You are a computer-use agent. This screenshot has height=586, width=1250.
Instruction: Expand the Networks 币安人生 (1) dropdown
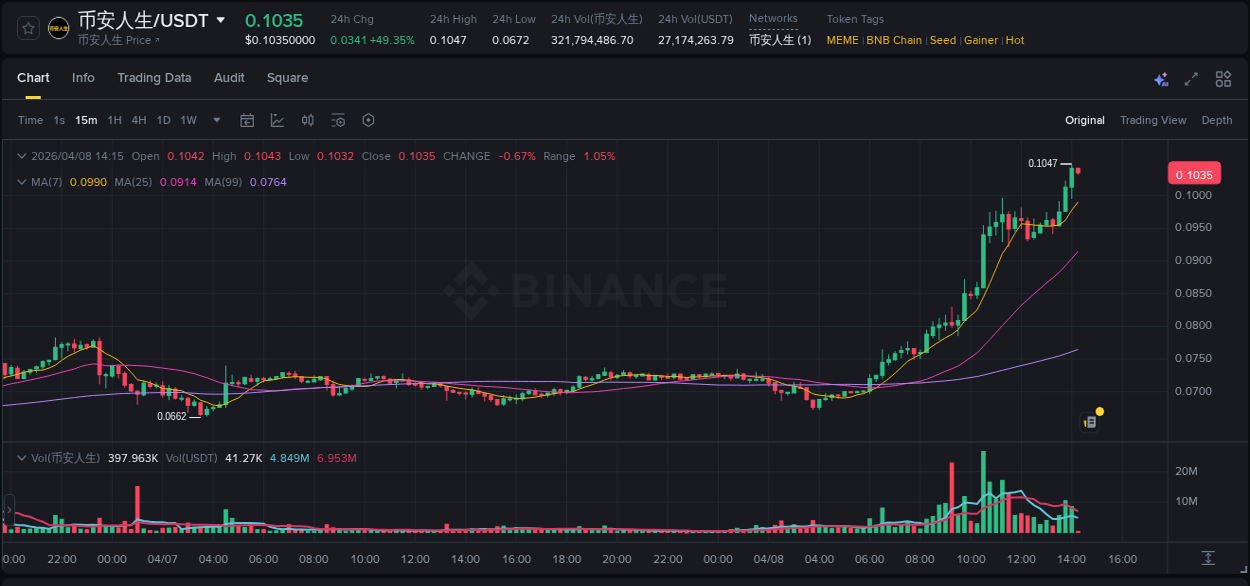pyautogui.click(x=782, y=40)
